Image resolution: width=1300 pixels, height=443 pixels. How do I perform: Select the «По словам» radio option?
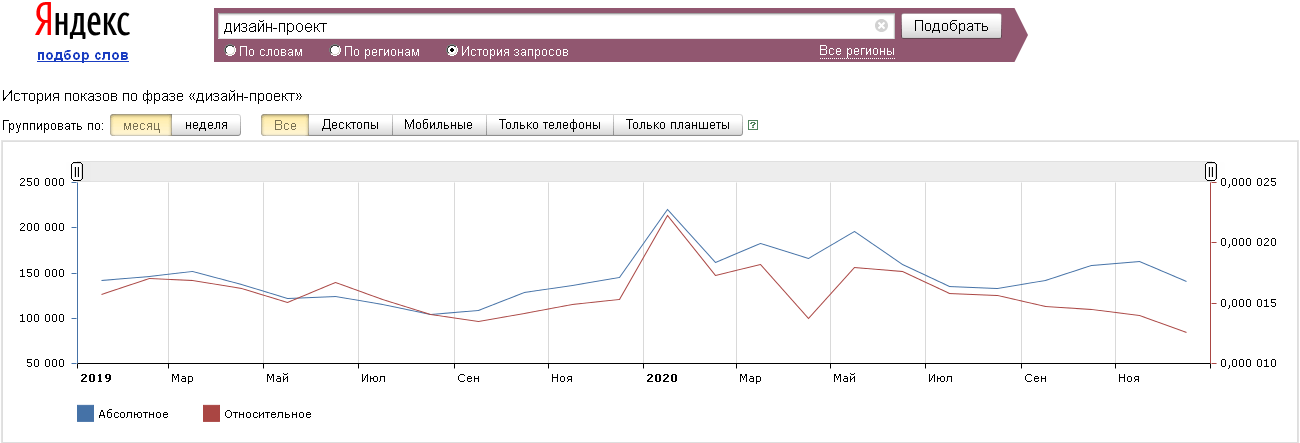pyautogui.click(x=231, y=51)
